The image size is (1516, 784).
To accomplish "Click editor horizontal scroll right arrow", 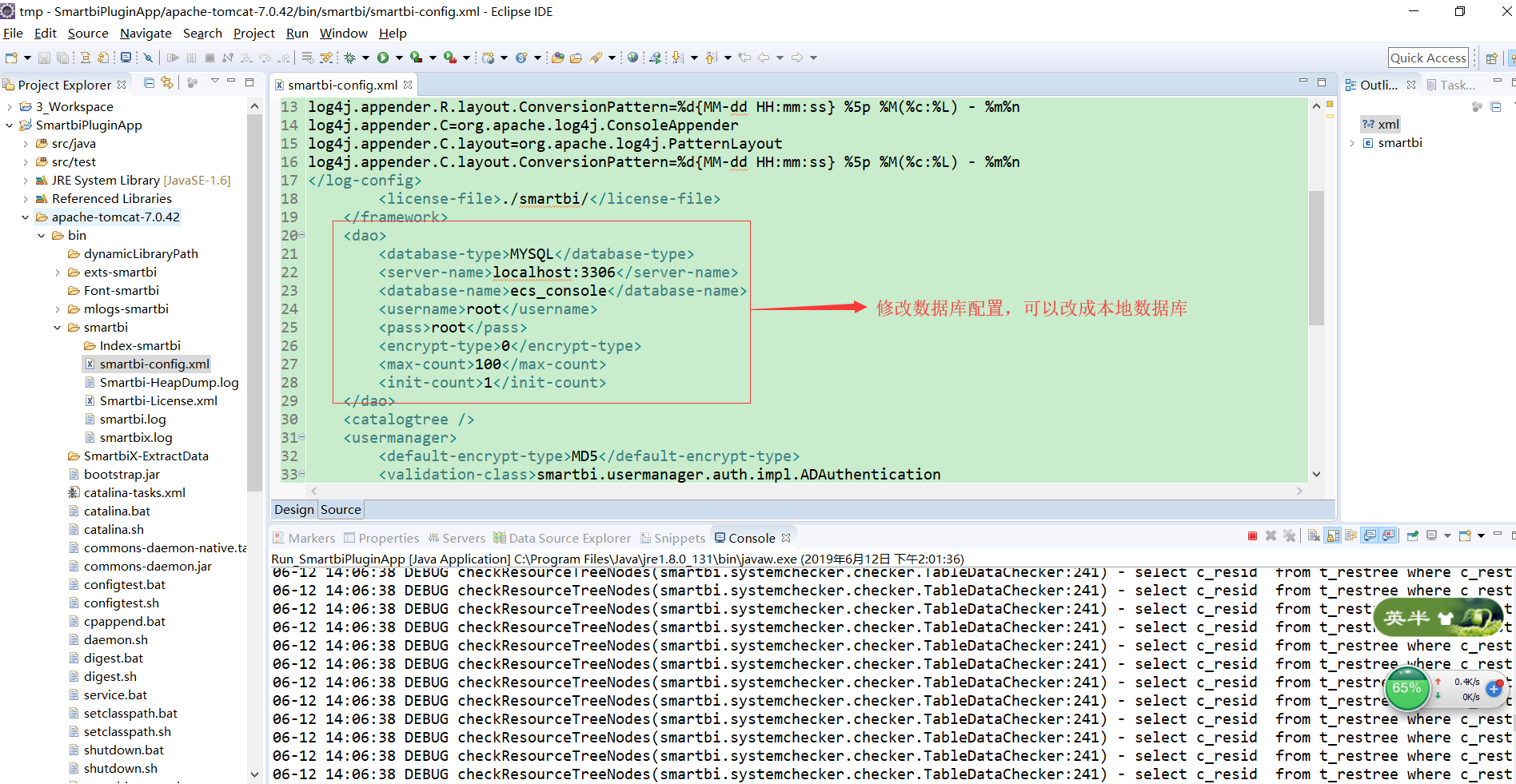I will pyautogui.click(x=1299, y=491).
